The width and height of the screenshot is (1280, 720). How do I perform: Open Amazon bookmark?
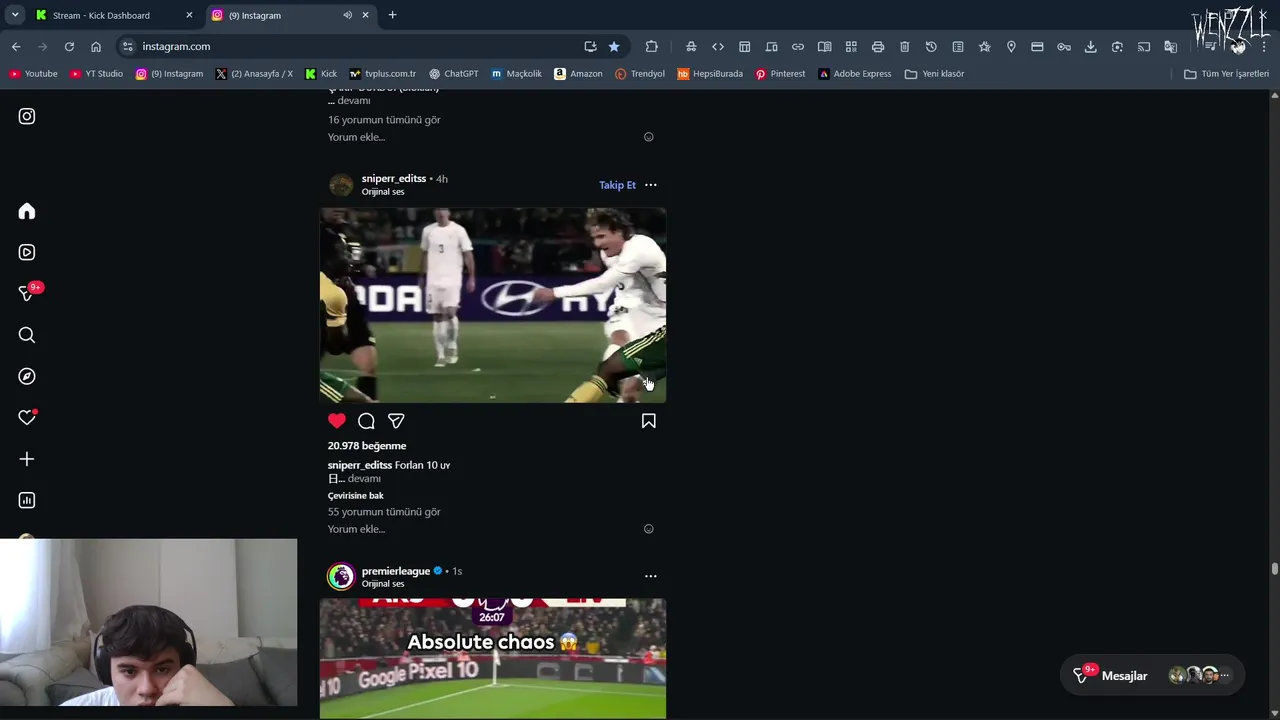(x=578, y=74)
